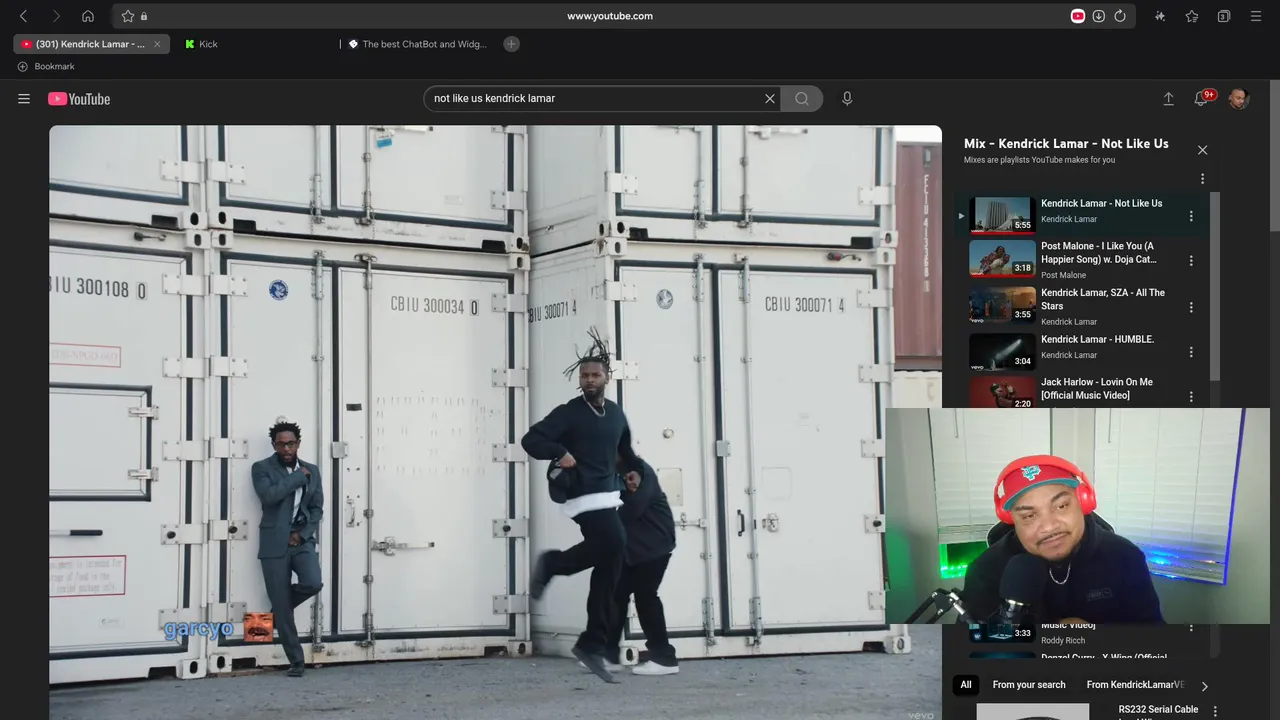Open the Kendrick Lamar - HUMBLE. title
This screenshot has width=1280, height=720.
[1097, 340]
